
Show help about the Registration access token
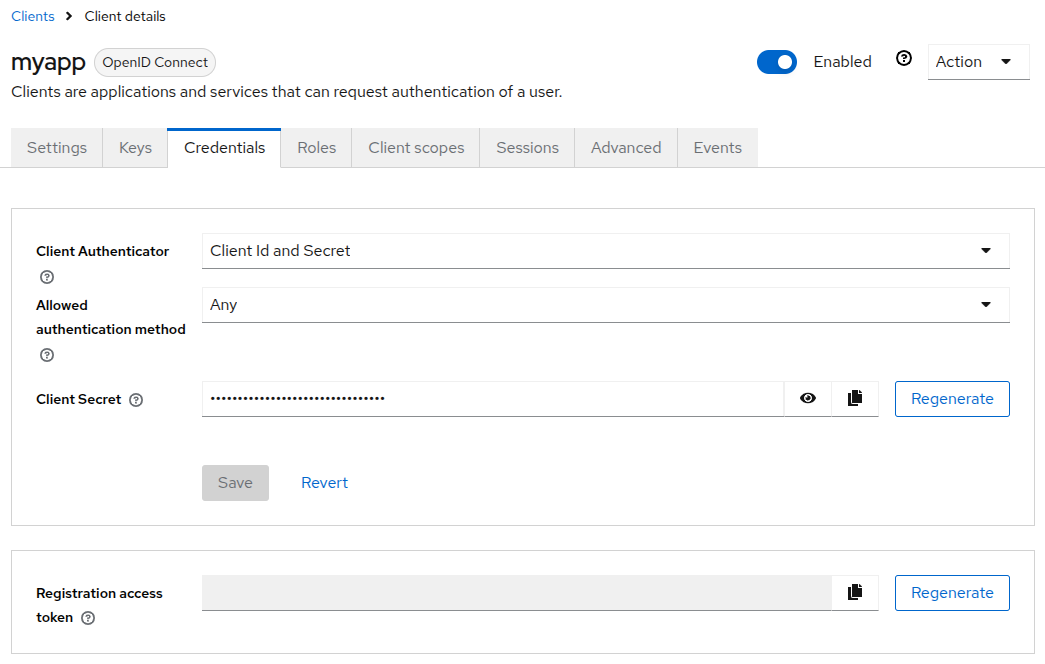click(88, 618)
